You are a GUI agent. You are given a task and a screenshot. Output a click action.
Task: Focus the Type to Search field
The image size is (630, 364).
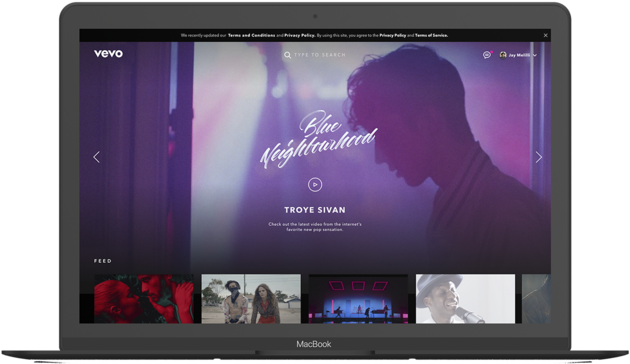point(319,55)
